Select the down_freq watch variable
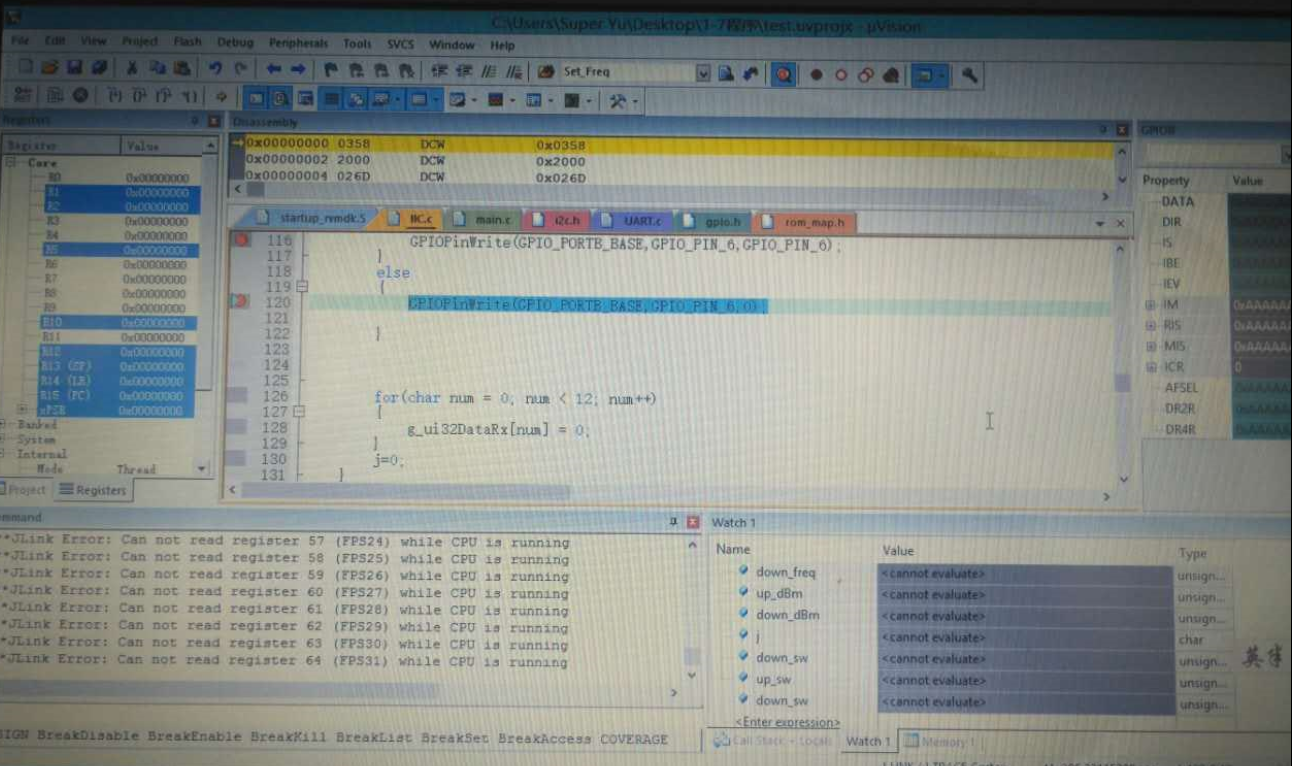This screenshot has height=766, width=1292. coord(785,573)
